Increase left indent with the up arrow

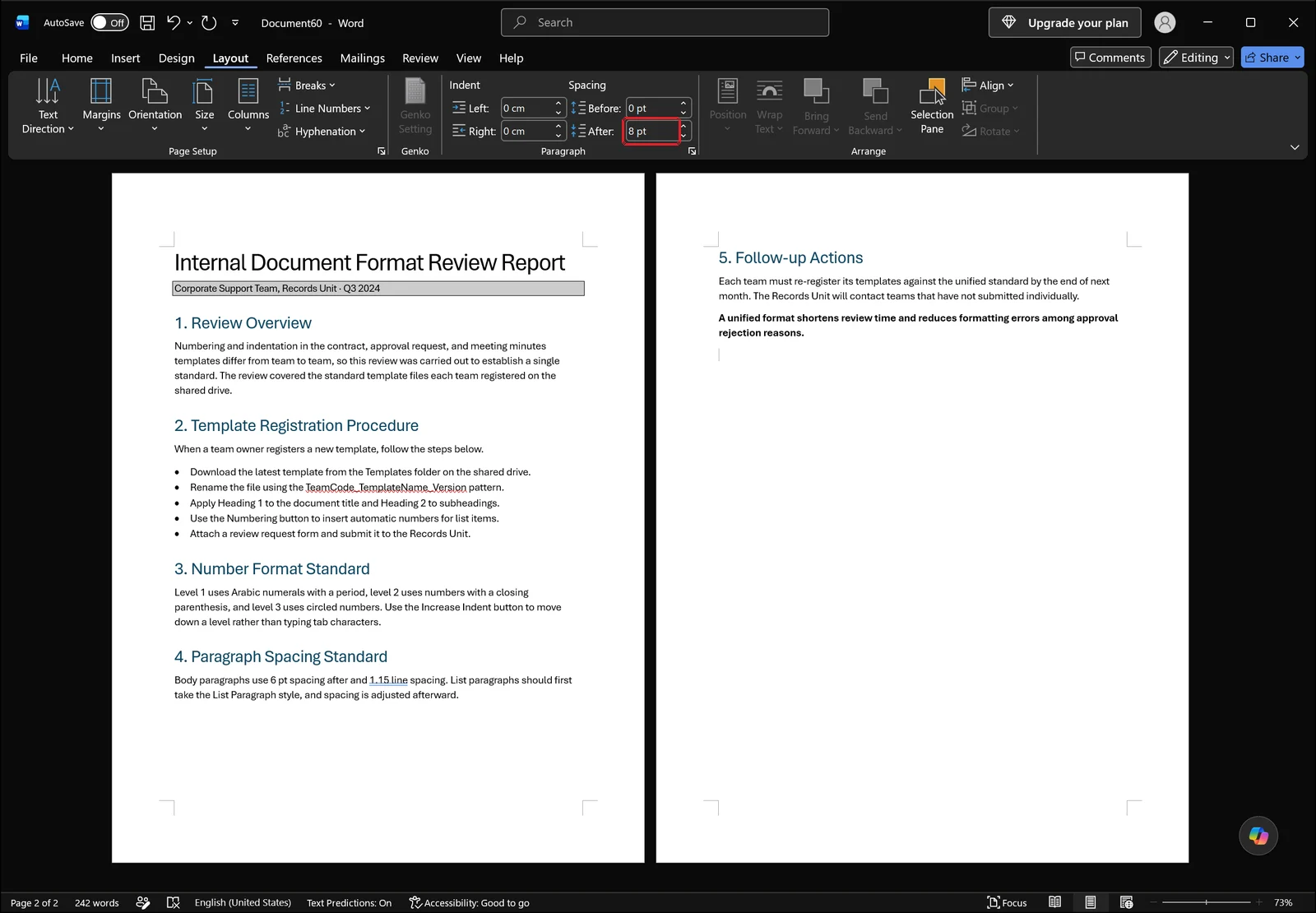558,104
